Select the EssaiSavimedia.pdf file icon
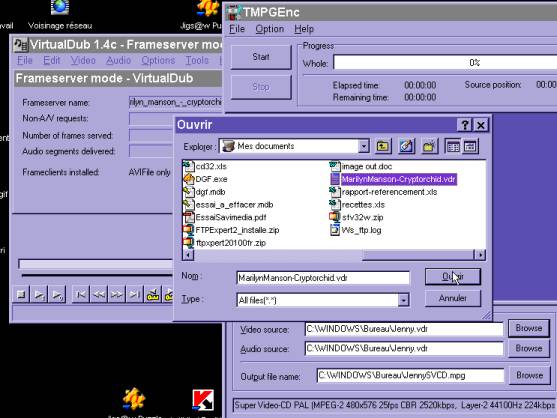557x418 pixels. [189, 217]
